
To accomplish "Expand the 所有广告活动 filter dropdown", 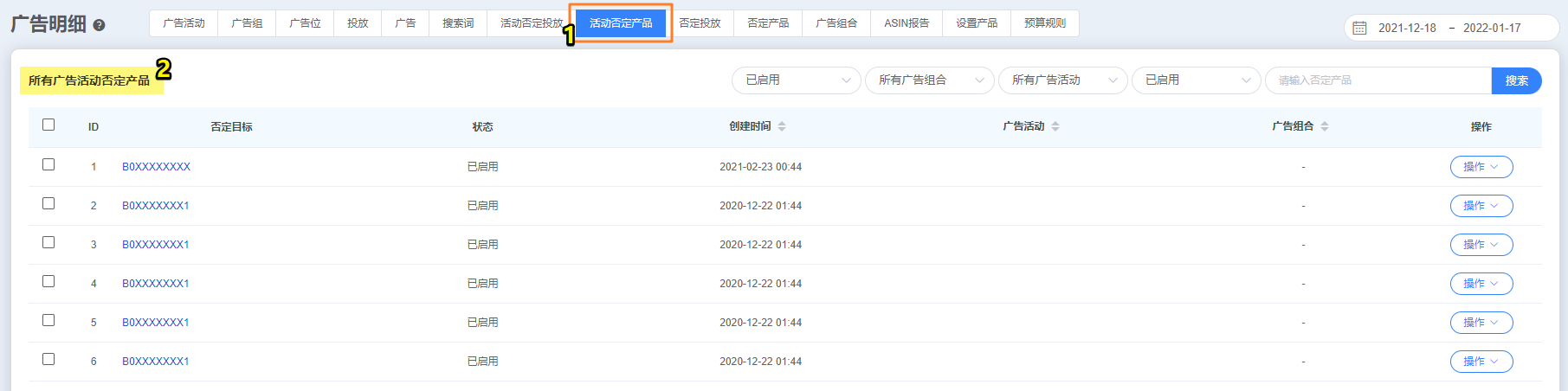I will [x=1062, y=80].
